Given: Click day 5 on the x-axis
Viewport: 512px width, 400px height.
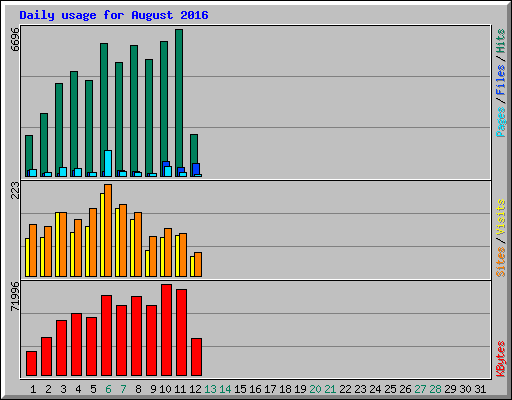Looking at the screenshot, I should click(x=93, y=389).
